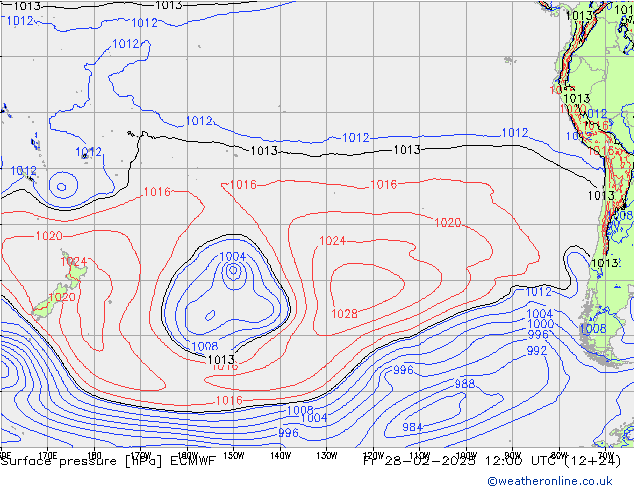Click the small closed low north of New Zealand
634x490 pixels.
pyautogui.click(x=61, y=186)
